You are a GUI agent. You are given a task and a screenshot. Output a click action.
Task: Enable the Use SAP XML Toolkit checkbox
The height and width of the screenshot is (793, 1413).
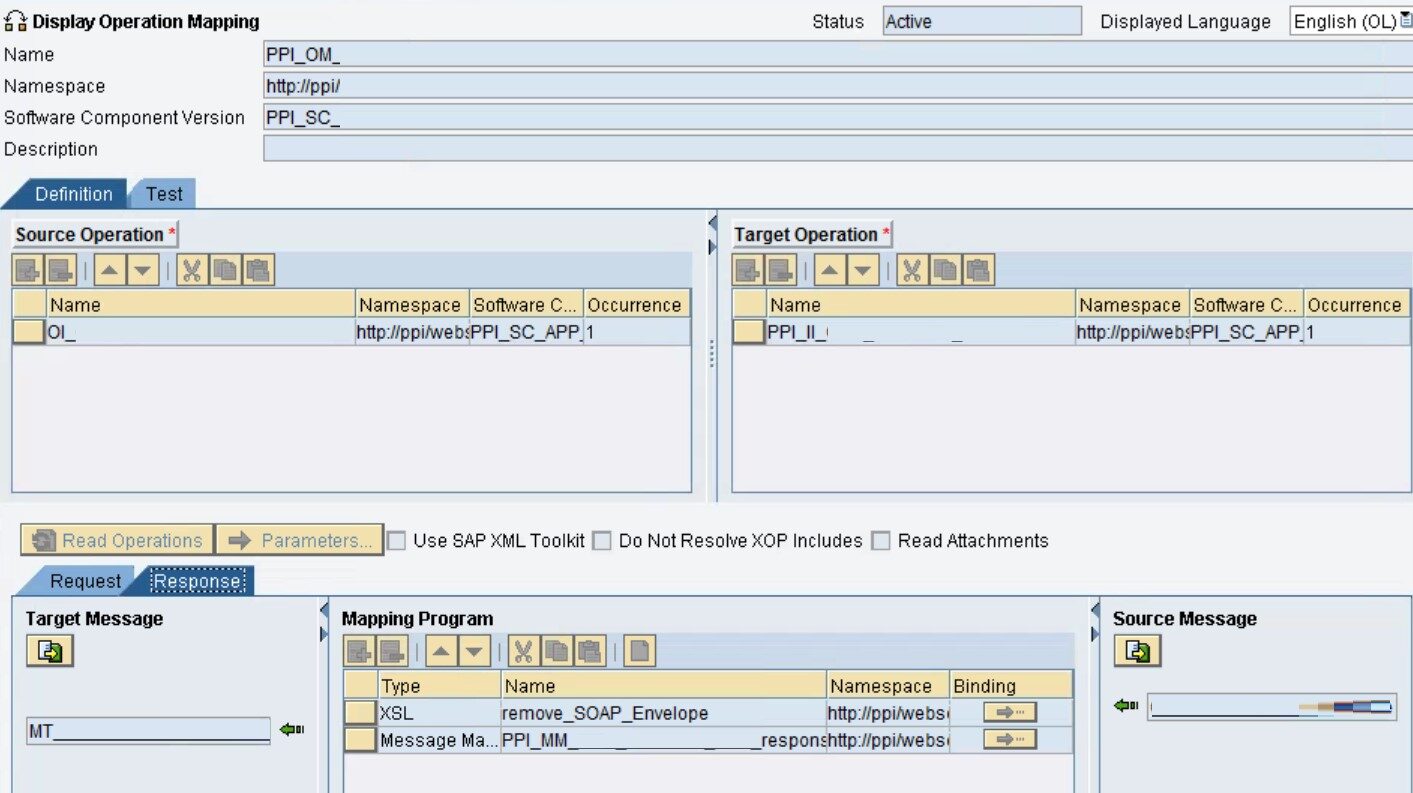coord(397,541)
